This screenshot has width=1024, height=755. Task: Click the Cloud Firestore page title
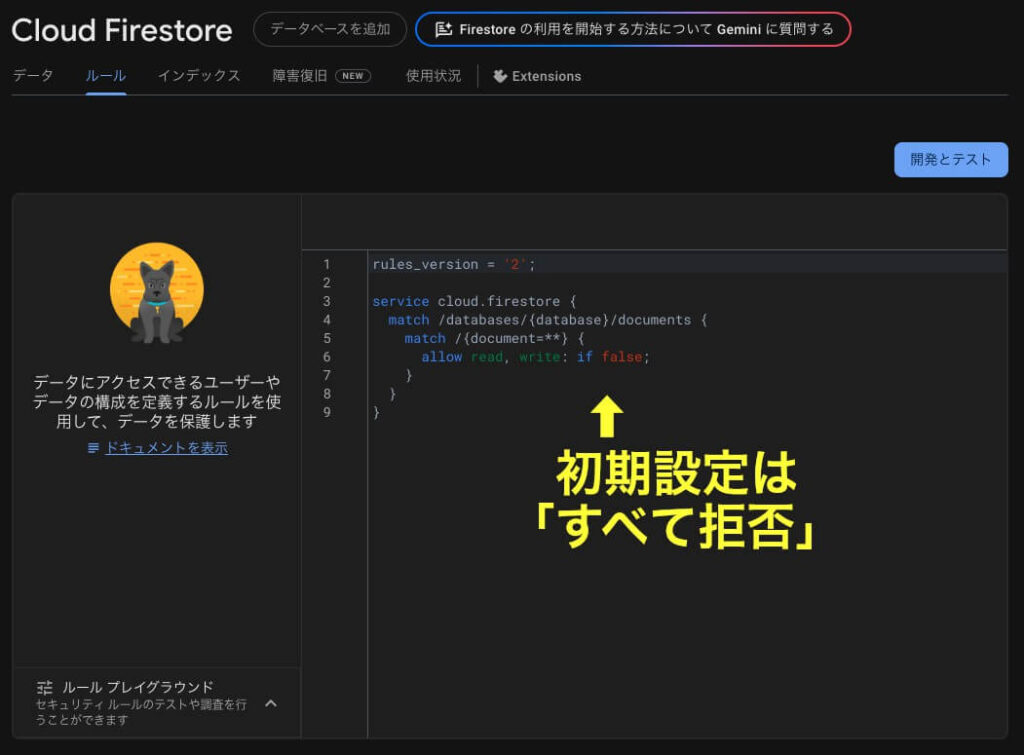pyautogui.click(x=122, y=30)
